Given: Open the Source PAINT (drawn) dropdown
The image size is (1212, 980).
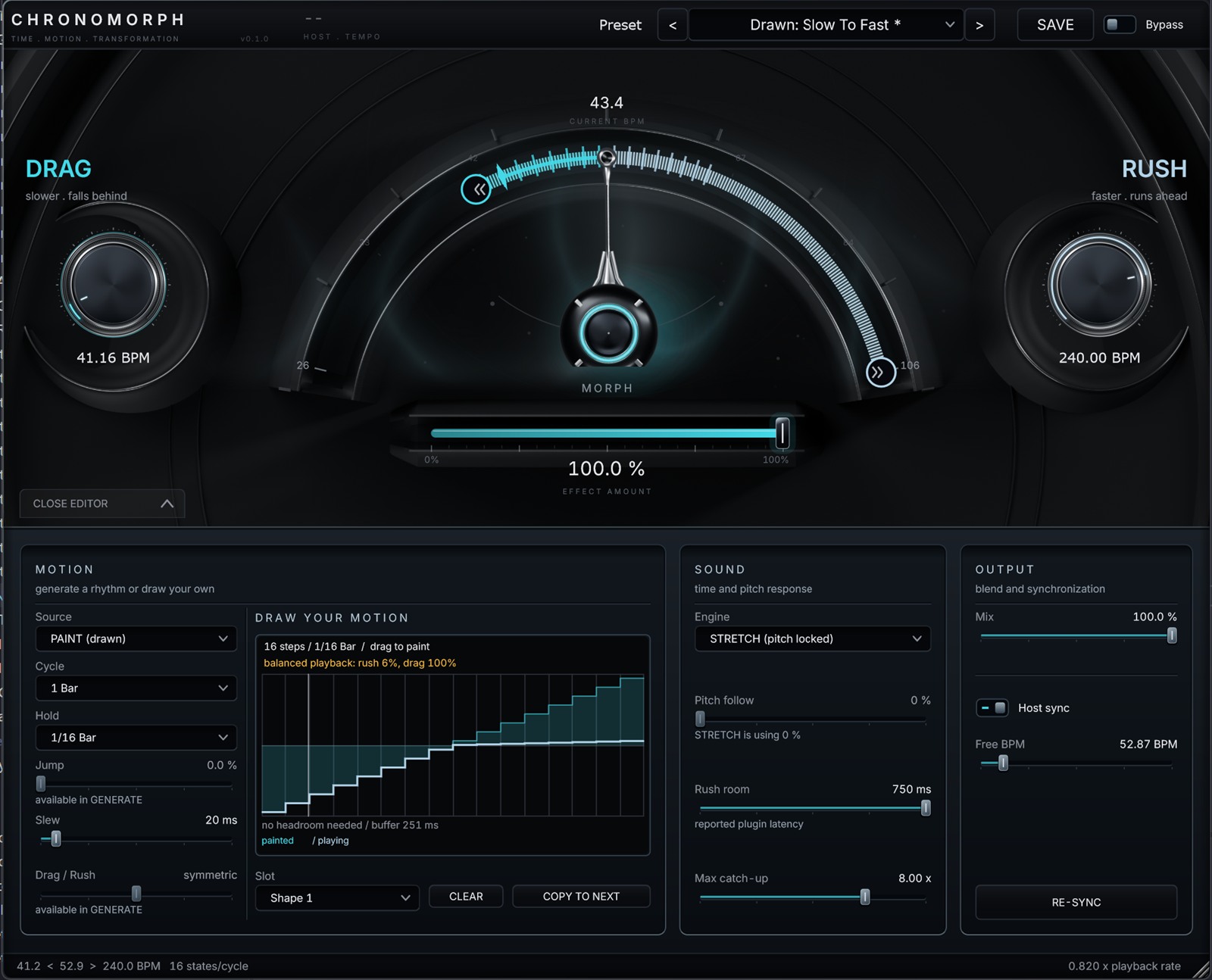Looking at the screenshot, I should (136, 638).
